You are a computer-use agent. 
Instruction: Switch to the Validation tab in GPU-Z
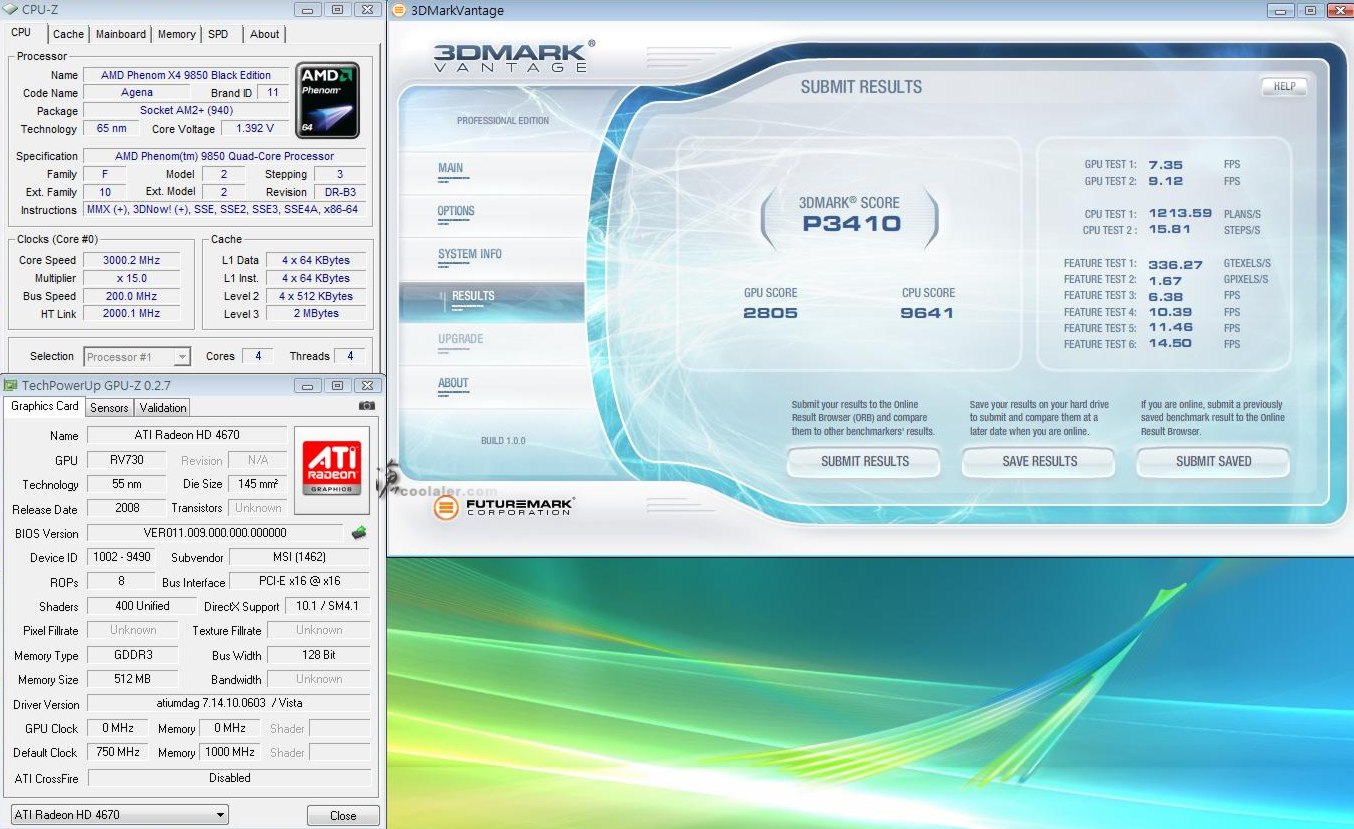(163, 407)
